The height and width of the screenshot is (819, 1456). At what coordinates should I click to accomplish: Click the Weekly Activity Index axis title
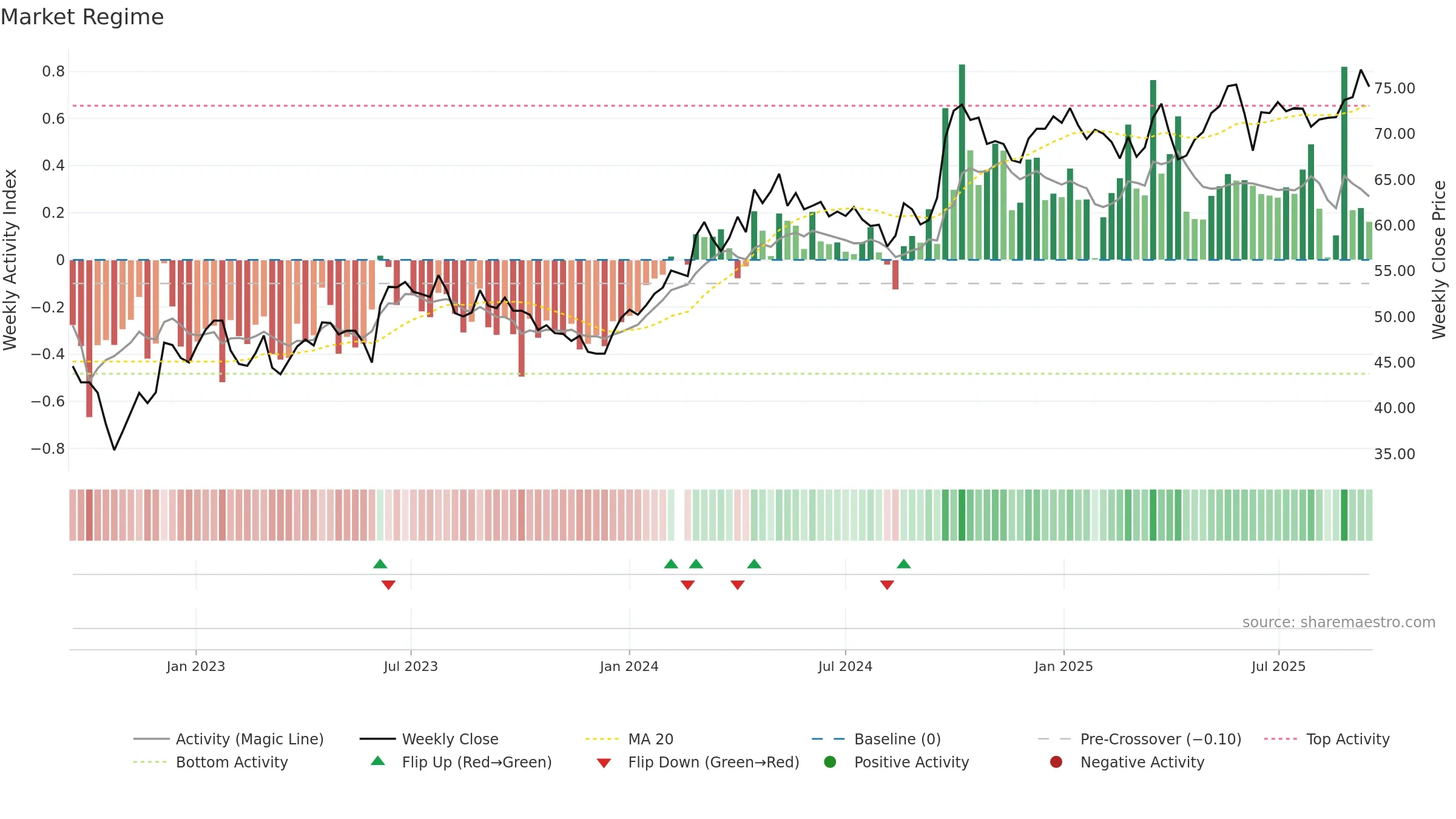[x=10, y=260]
